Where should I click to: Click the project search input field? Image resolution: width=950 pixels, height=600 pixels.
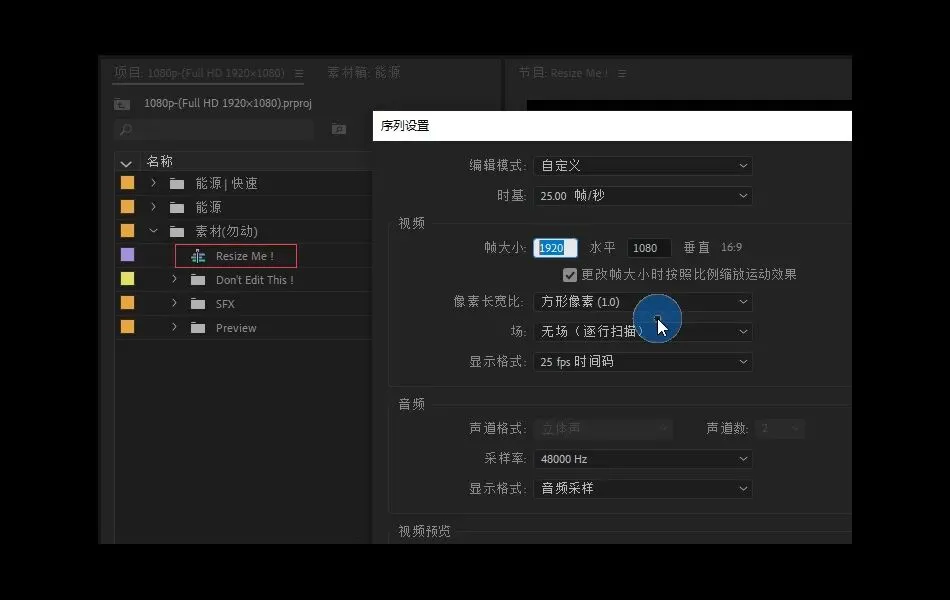(214, 130)
